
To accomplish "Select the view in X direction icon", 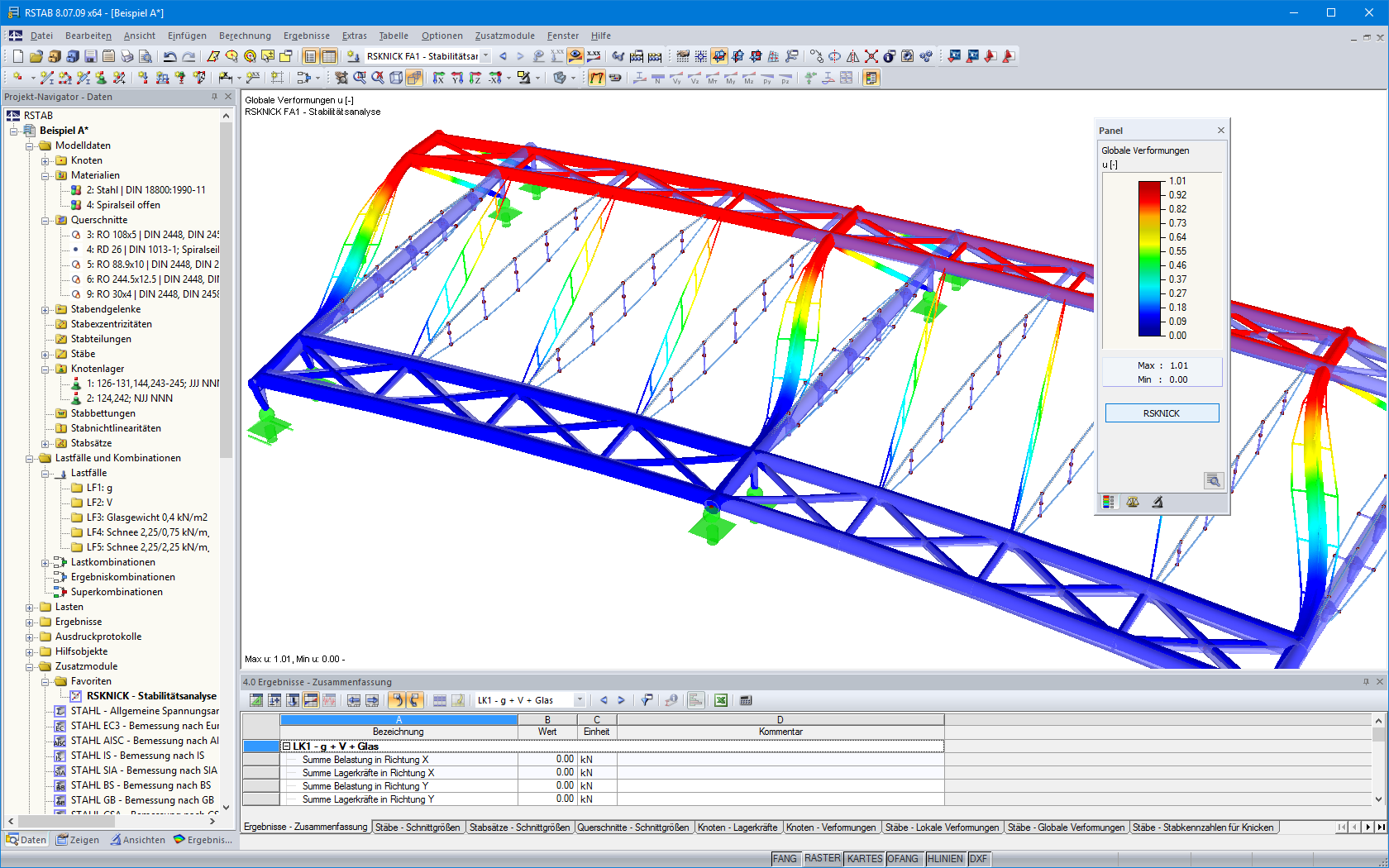I will click(439, 78).
